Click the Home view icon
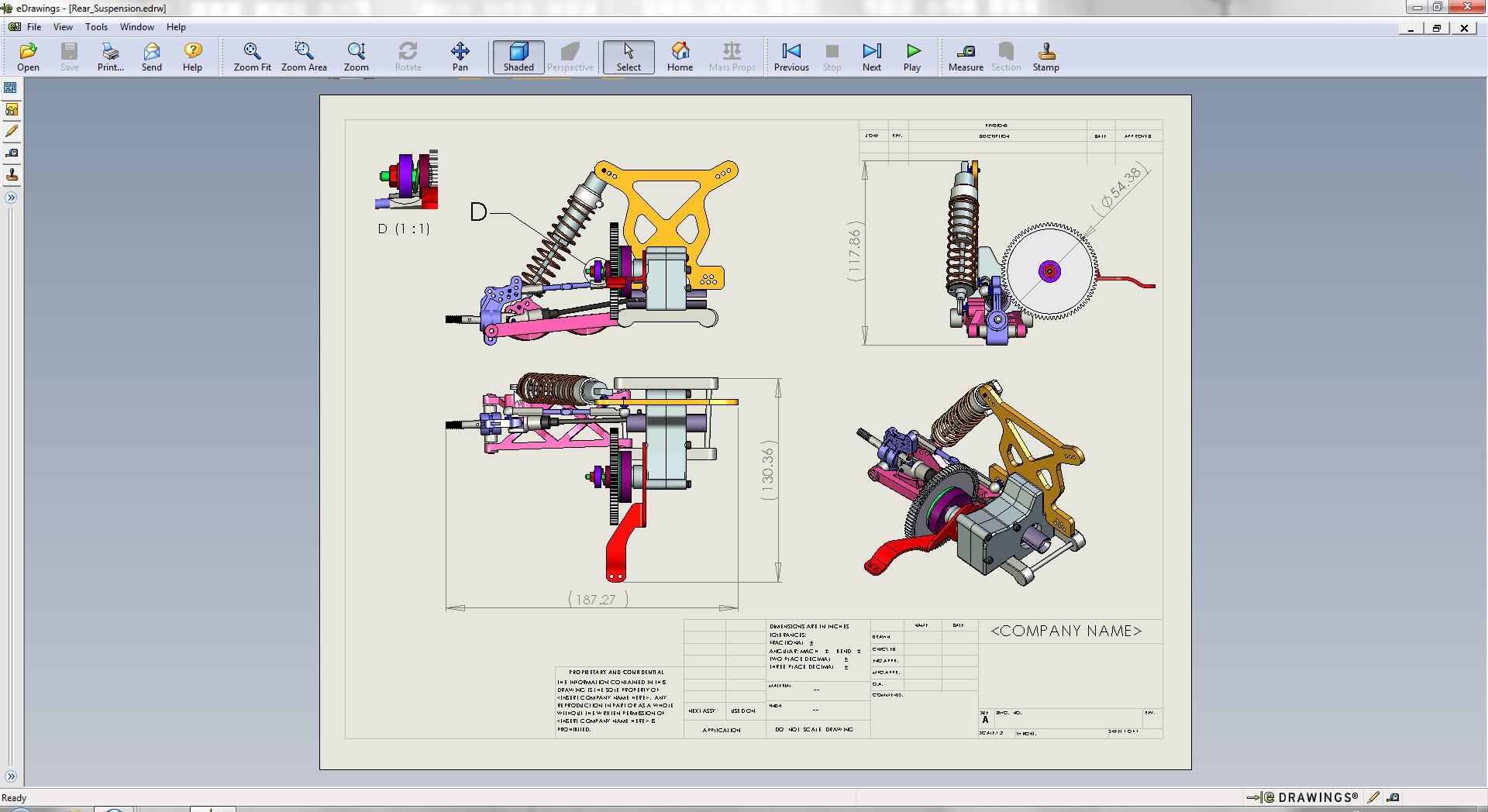1488x812 pixels. tap(680, 56)
